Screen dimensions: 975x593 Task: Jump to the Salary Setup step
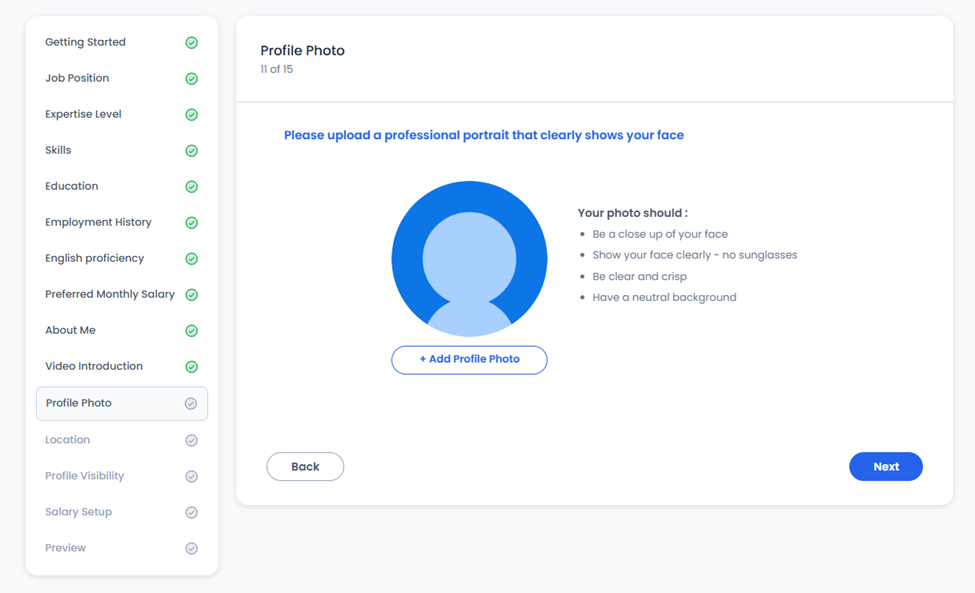pos(122,512)
